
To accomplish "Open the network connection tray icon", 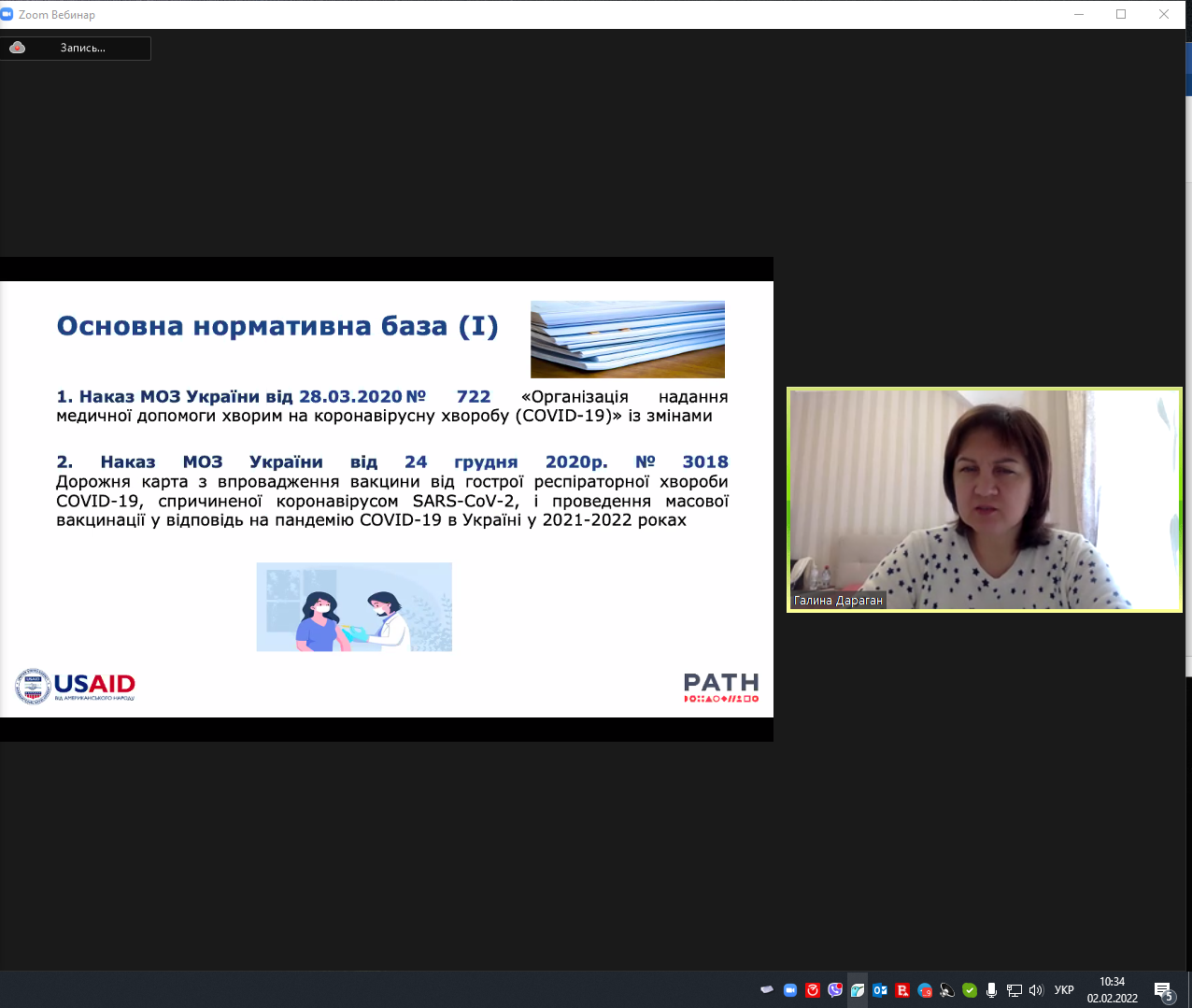I will pos(1015,990).
